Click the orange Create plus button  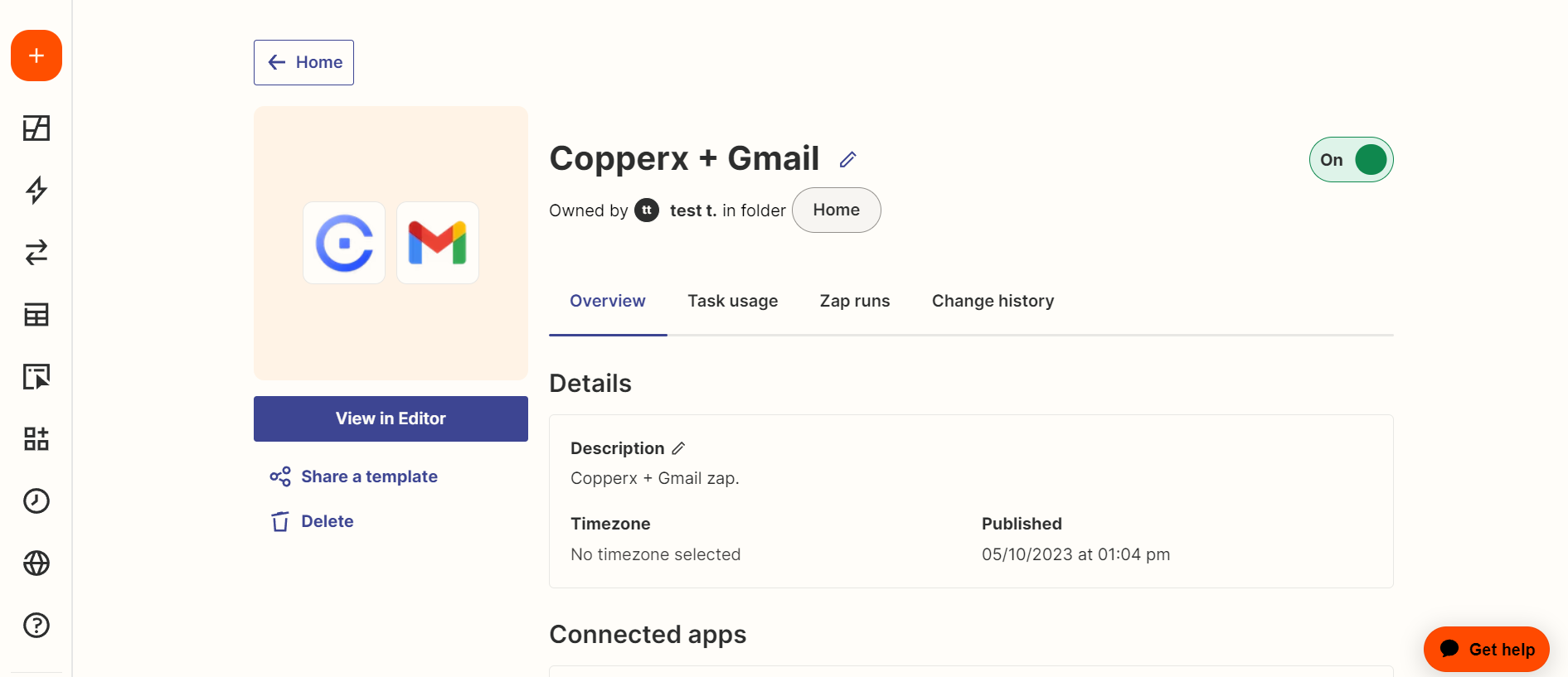tap(36, 56)
